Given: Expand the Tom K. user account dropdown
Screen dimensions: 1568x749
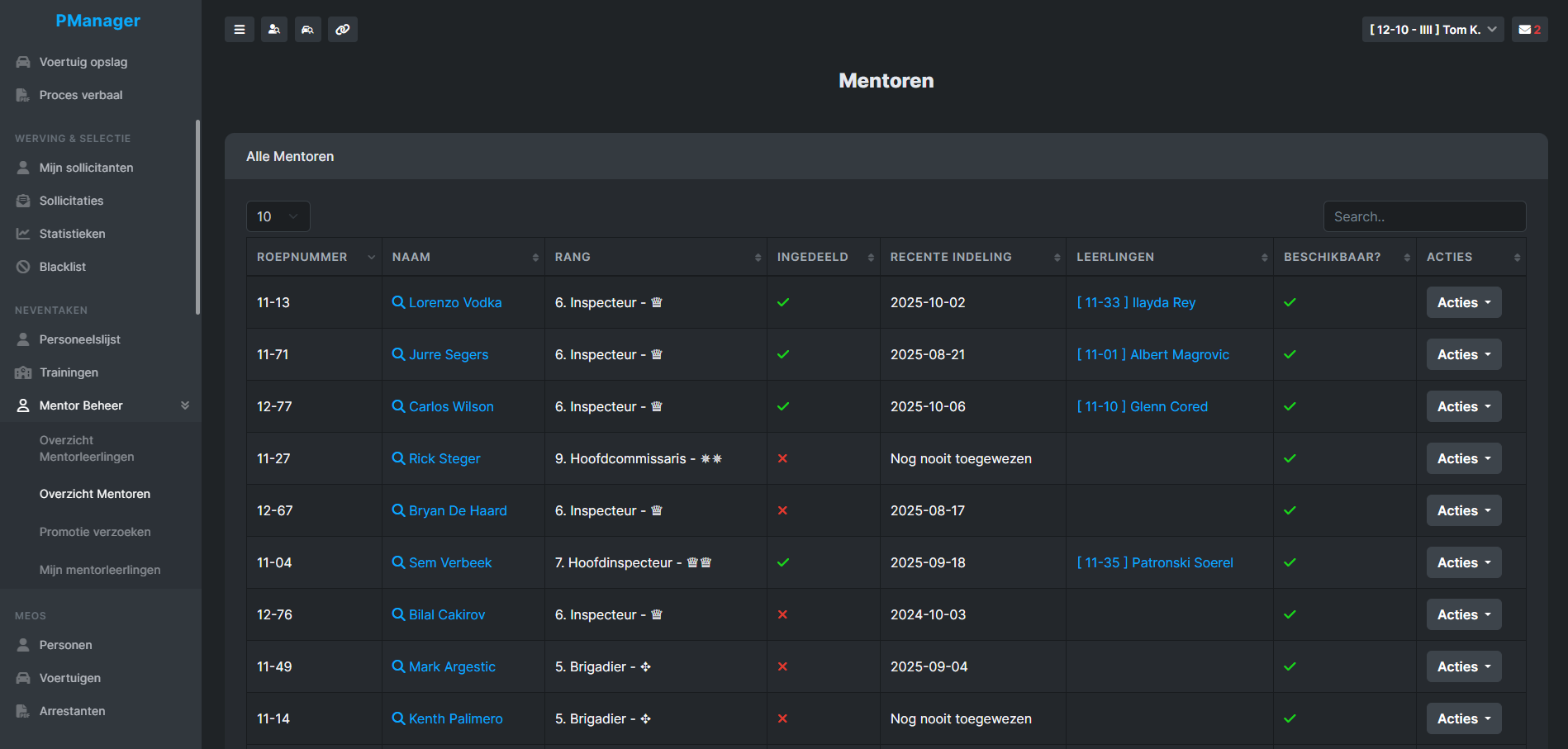Looking at the screenshot, I should [1433, 29].
